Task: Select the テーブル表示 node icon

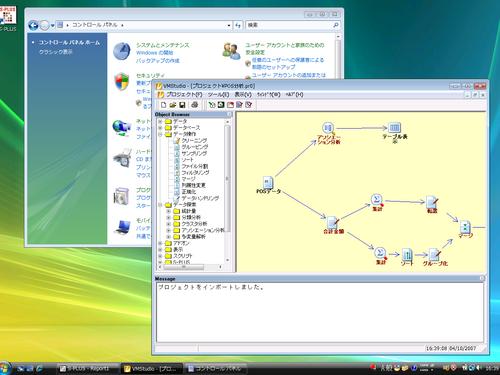Action: 394,128
